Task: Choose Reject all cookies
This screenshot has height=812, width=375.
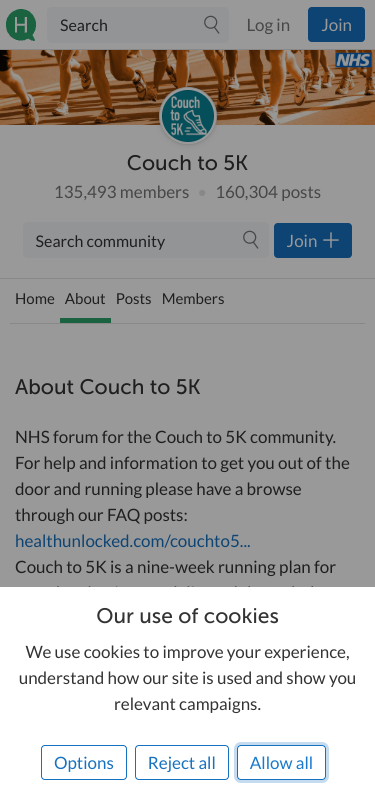Action: 182,762
